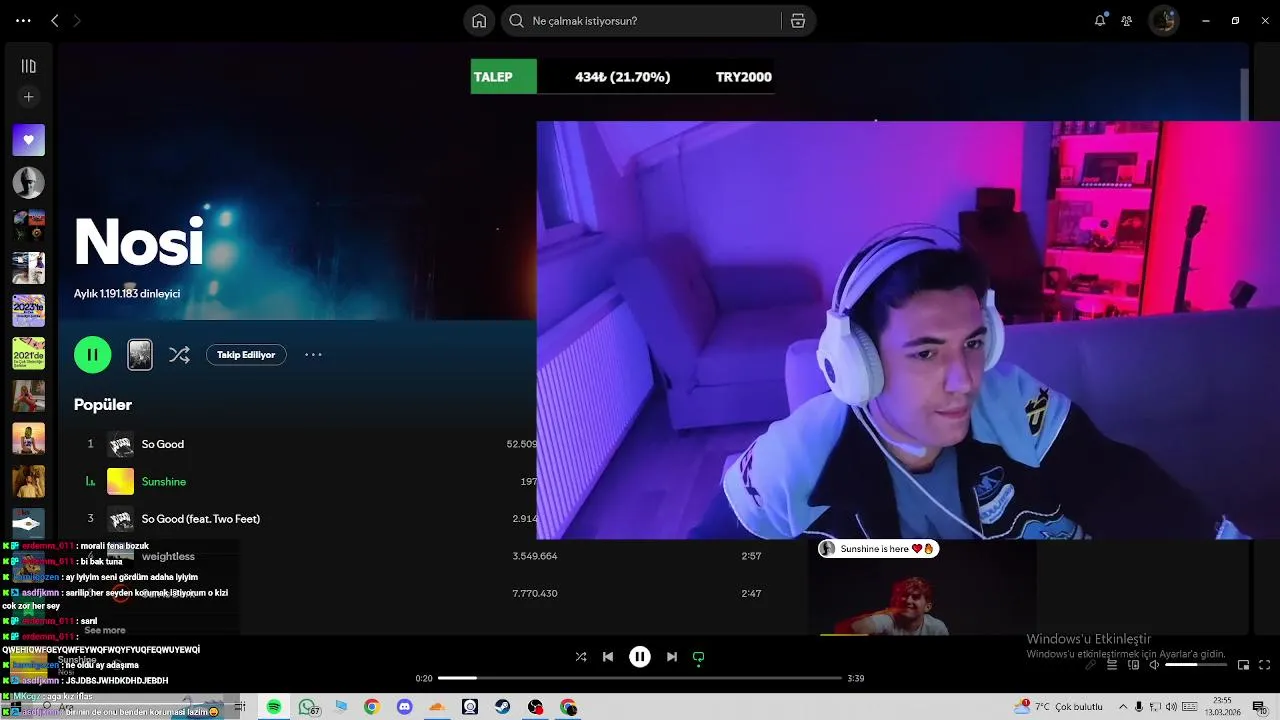Toggle shuffle on the Nosi artist page

(179, 354)
